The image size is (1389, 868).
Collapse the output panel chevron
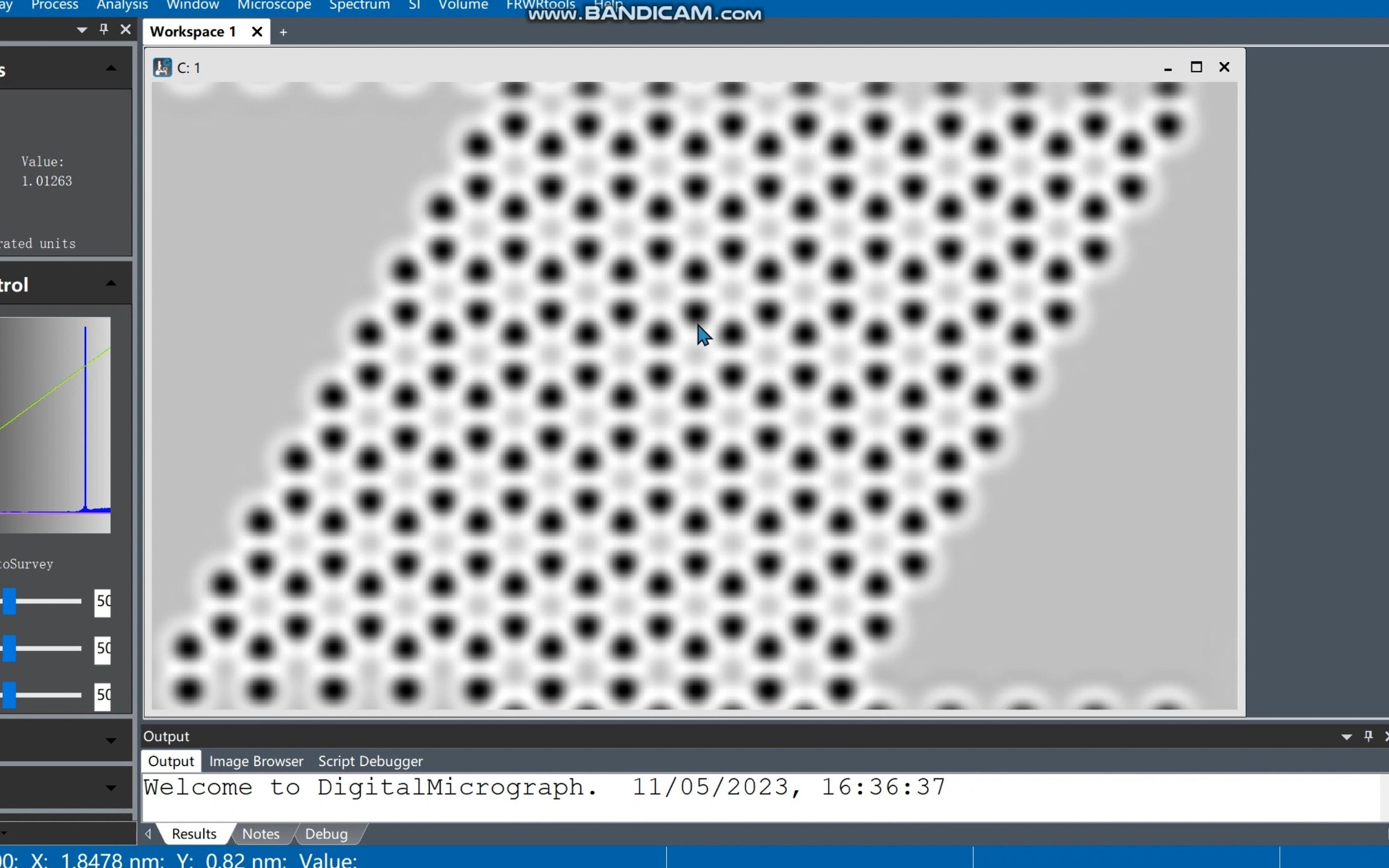1346,736
